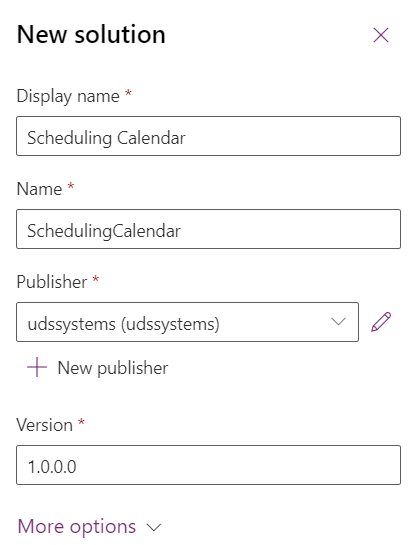Click the required asterisk beside Display name

click(128, 93)
